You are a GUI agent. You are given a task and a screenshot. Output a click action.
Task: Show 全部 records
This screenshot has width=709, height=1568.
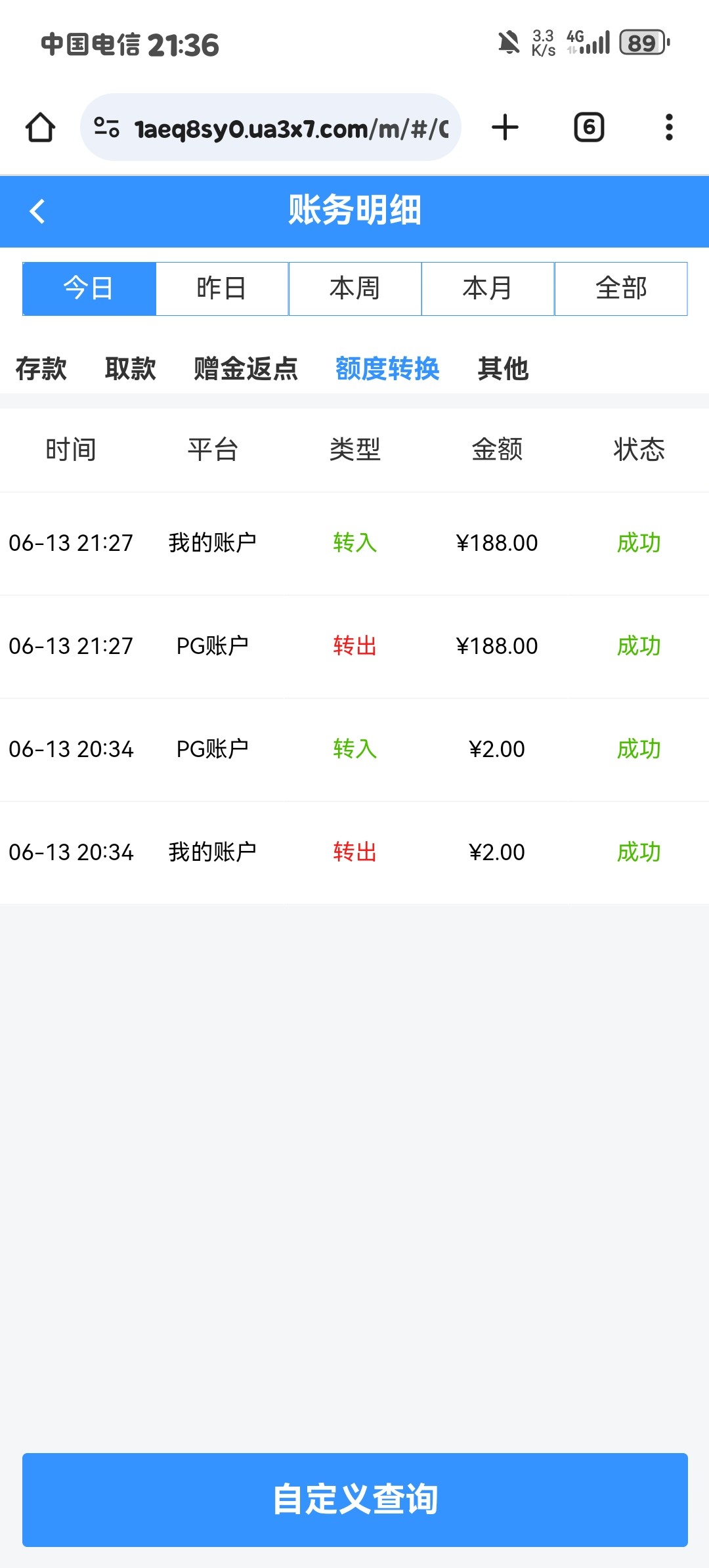click(621, 289)
